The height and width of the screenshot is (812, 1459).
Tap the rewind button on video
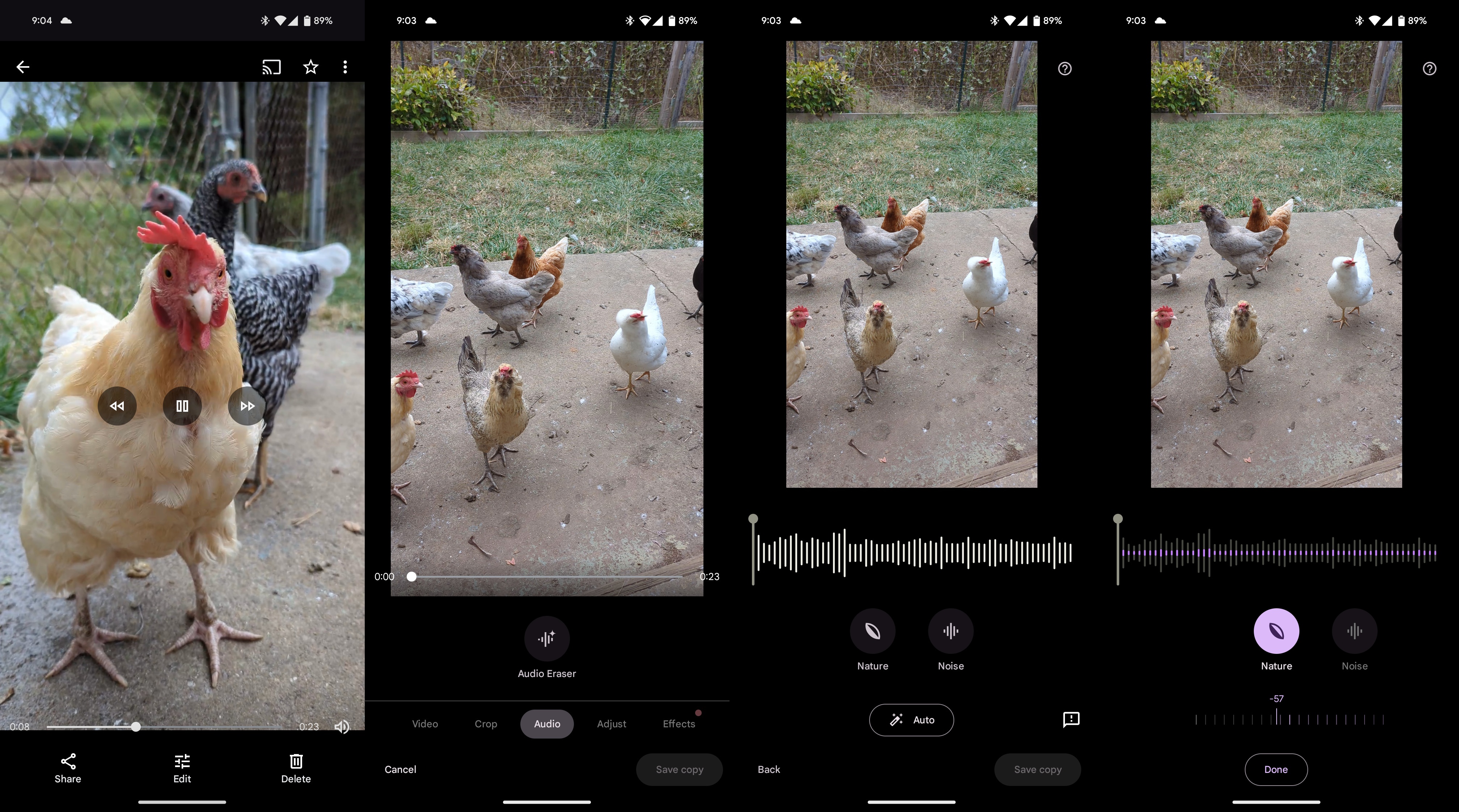117,405
